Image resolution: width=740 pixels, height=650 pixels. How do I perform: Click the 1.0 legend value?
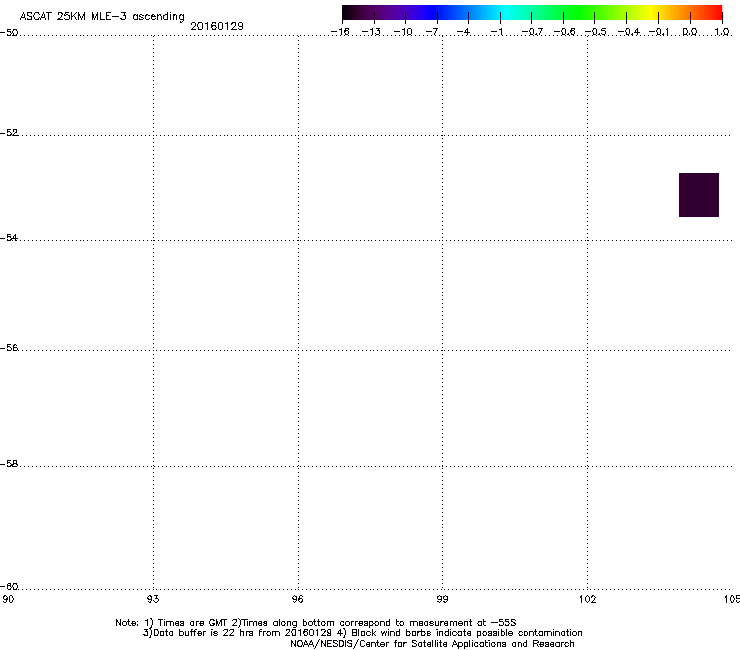click(x=722, y=32)
